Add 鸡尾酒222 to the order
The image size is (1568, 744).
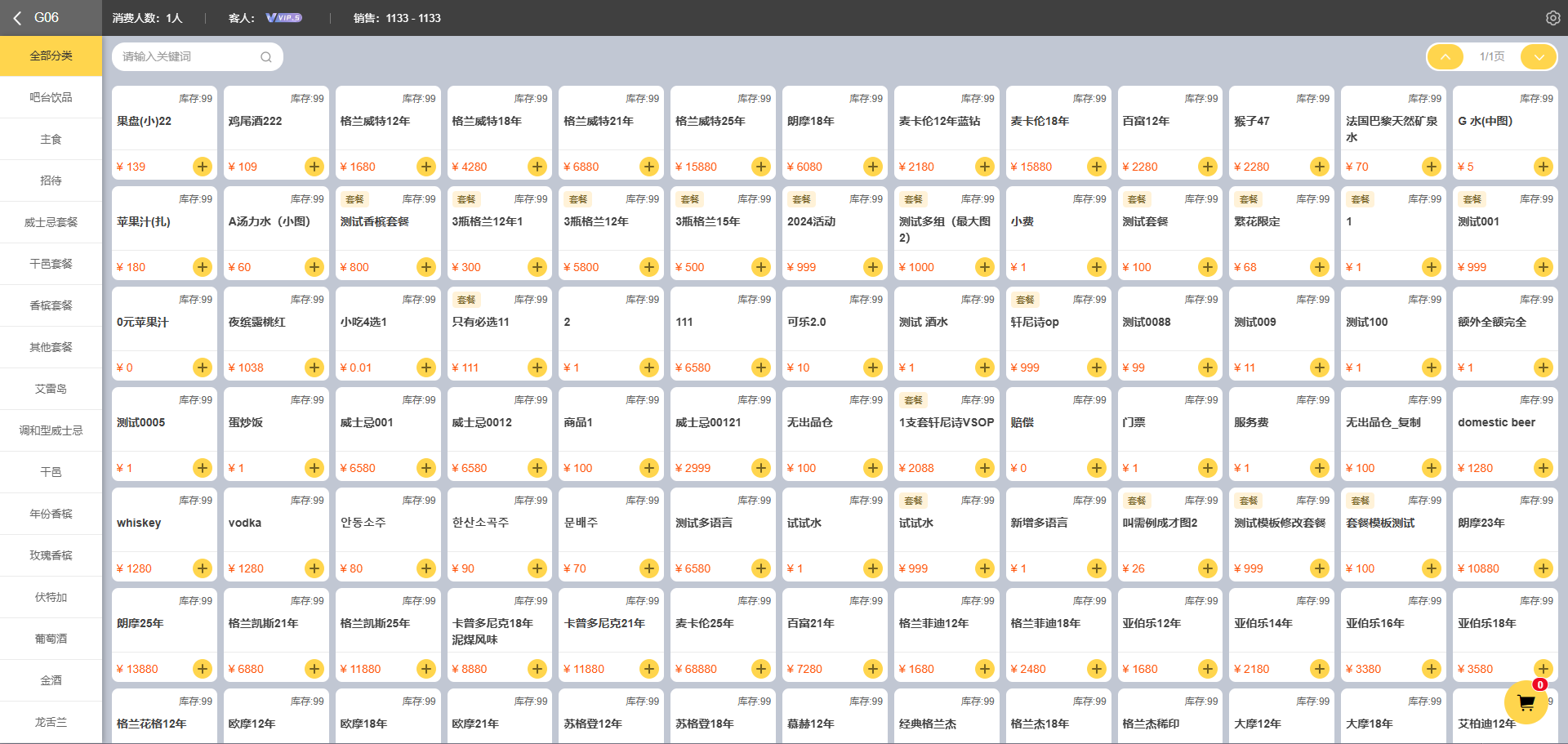pyautogui.click(x=314, y=167)
